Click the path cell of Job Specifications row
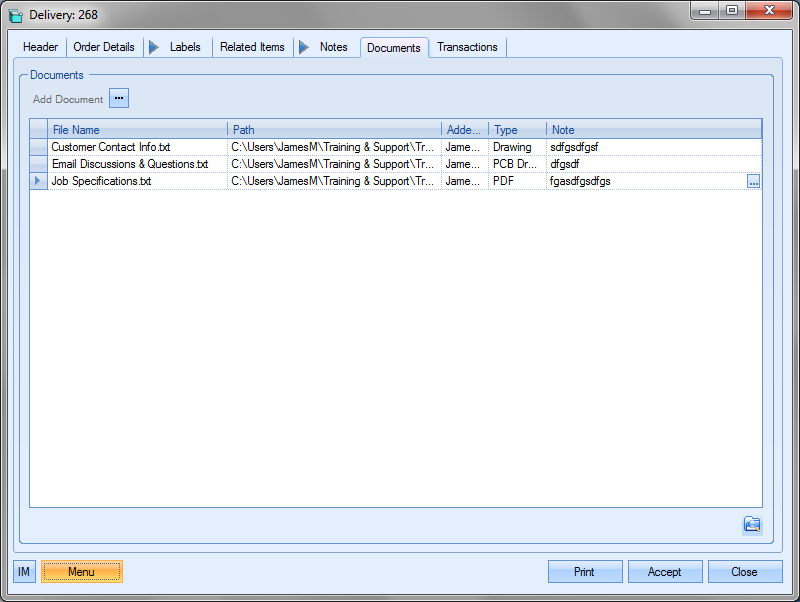This screenshot has width=800, height=602. coord(334,181)
